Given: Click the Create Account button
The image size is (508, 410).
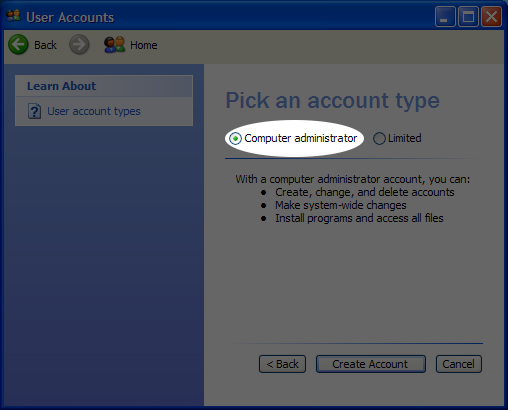Looking at the screenshot, I should 371,364.
